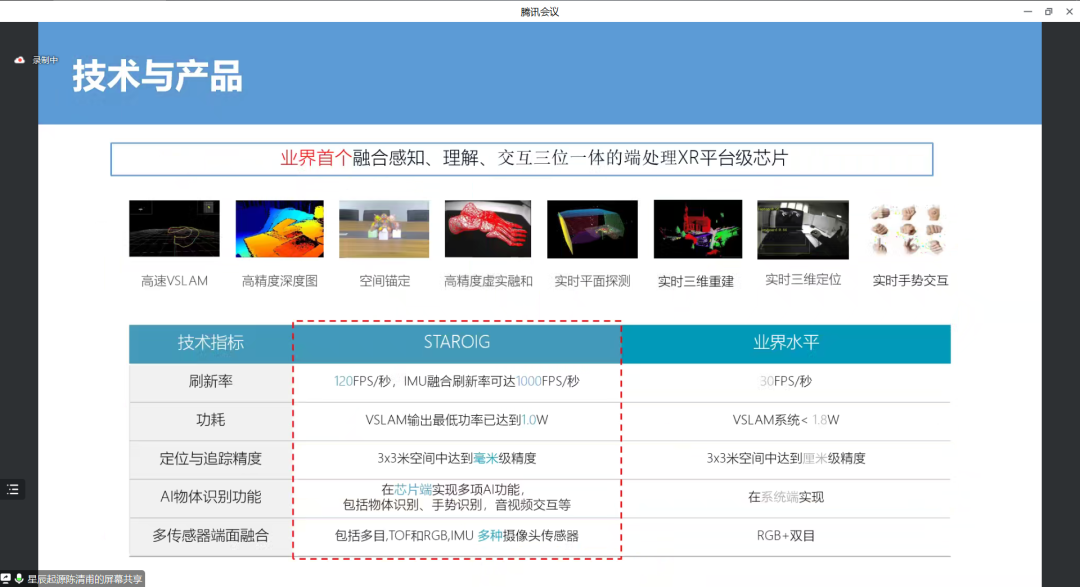This screenshot has height=587, width=1080.
Task: Click the cell 在芯片端实现多项AI功能
Action: [457, 497]
